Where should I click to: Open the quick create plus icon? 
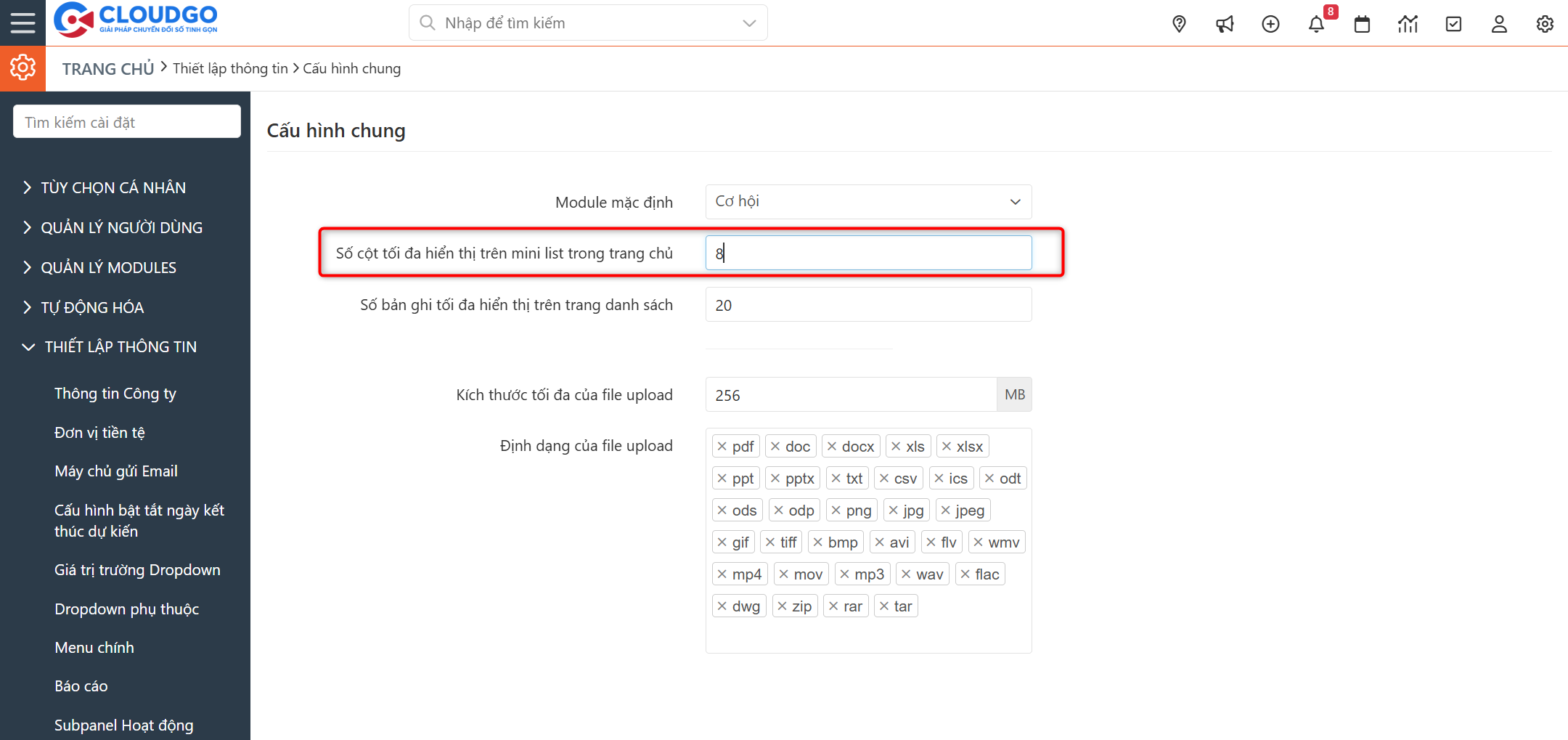(1270, 23)
